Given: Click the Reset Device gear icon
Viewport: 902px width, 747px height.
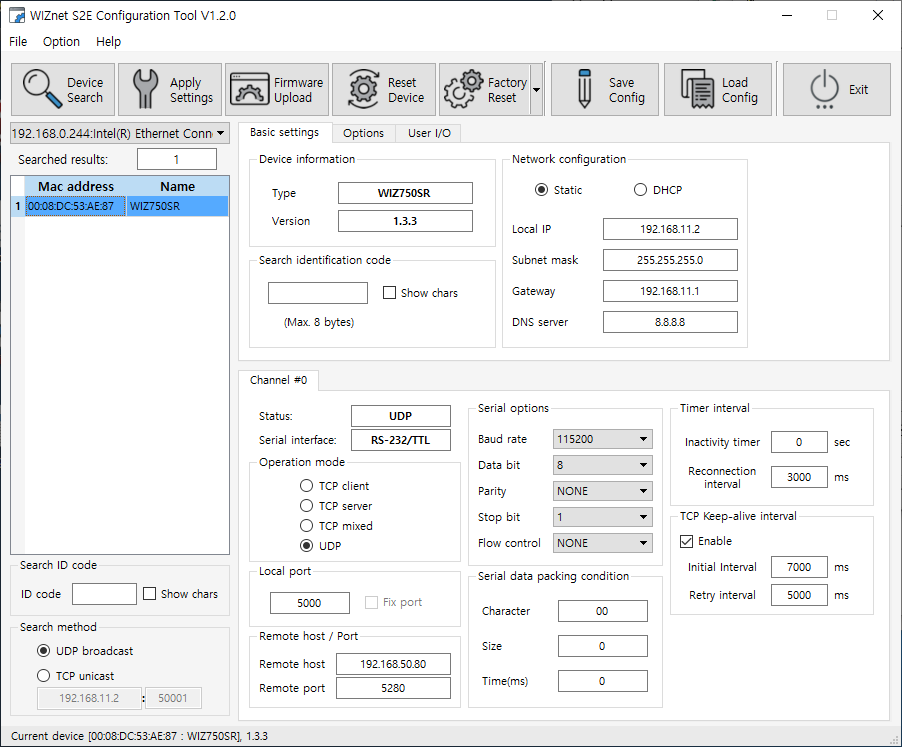Looking at the screenshot, I should pyautogui.click(x=364, y=89).
